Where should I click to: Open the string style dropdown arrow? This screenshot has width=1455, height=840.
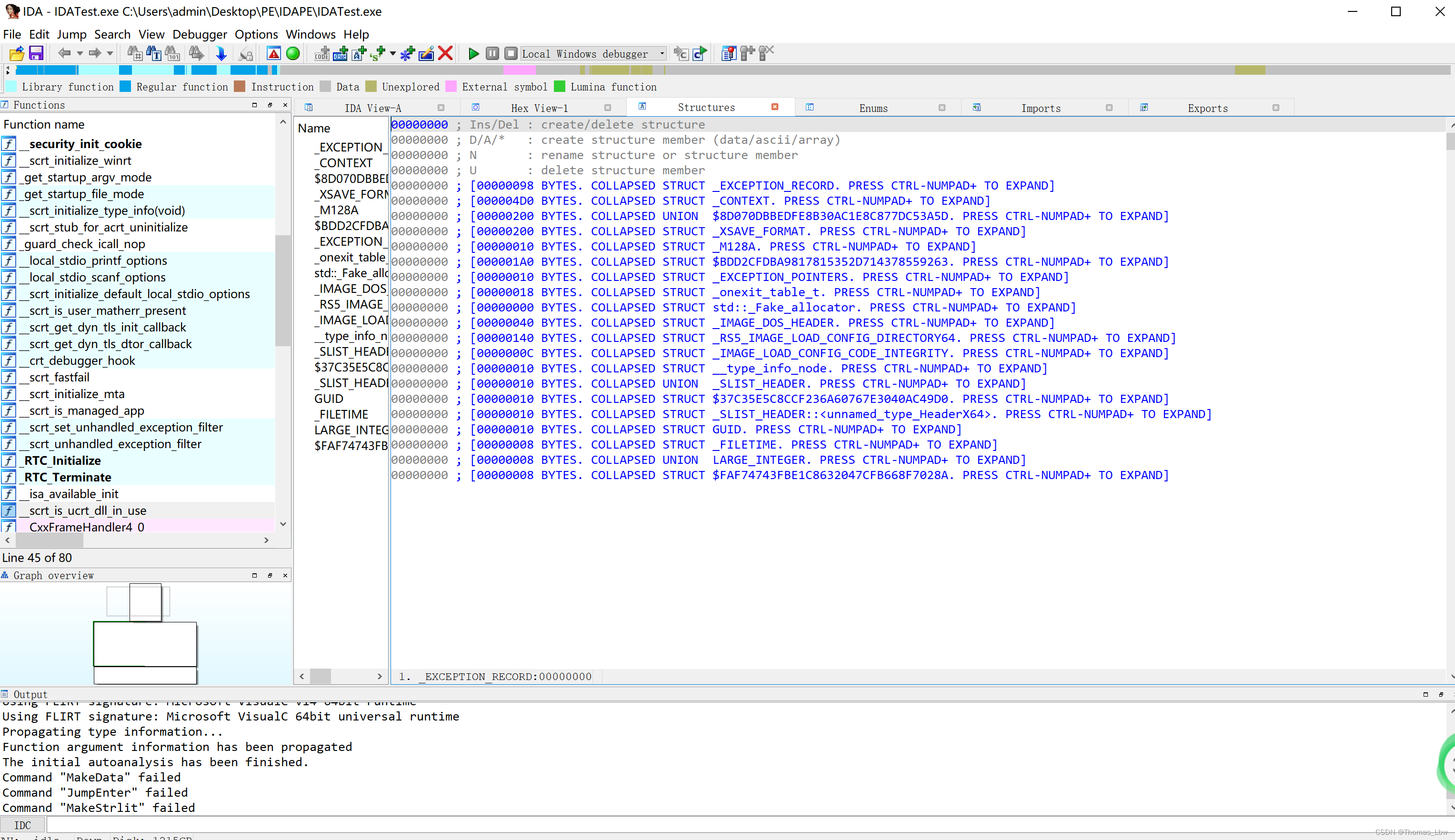[393, 54]
